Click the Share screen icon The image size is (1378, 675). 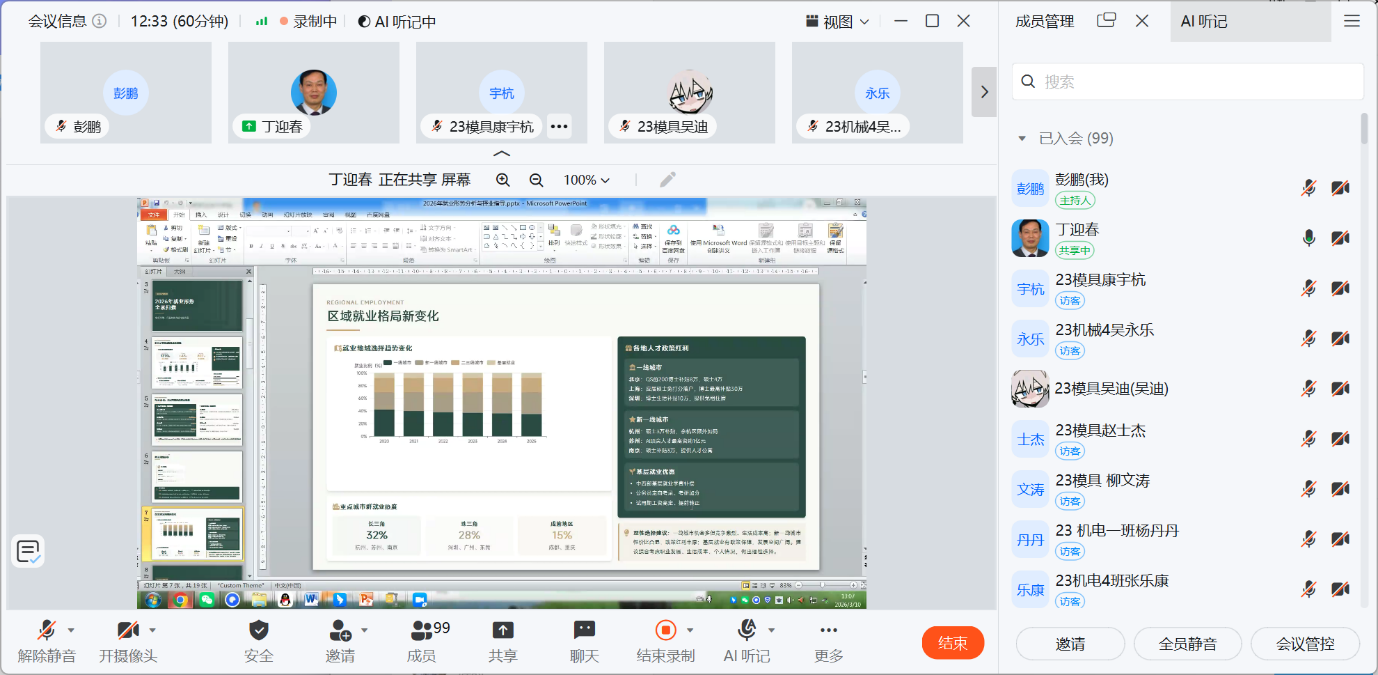point(502,630)
